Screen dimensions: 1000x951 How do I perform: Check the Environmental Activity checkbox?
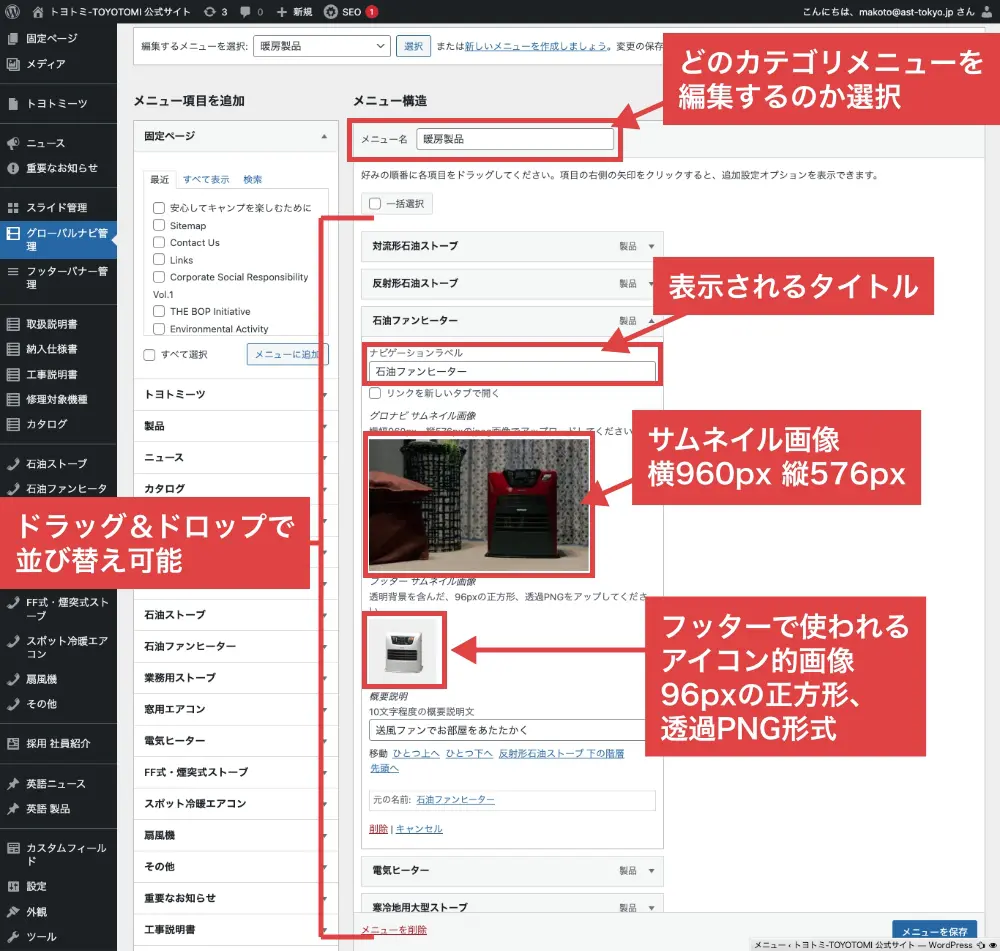[x=159, y=328]
